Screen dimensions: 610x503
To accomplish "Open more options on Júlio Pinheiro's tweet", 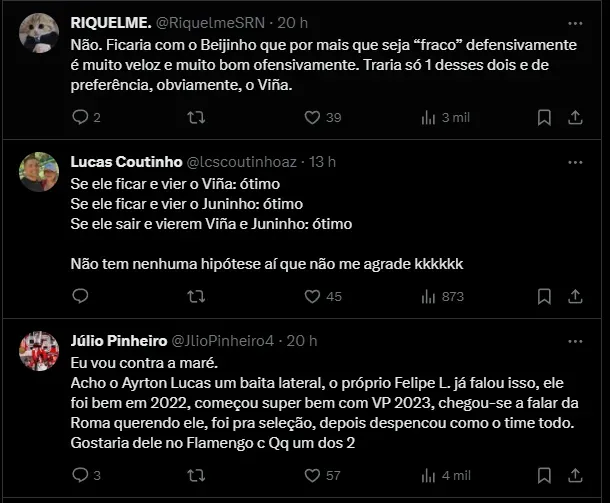I will pyautogui.click(x=575, y=340).
